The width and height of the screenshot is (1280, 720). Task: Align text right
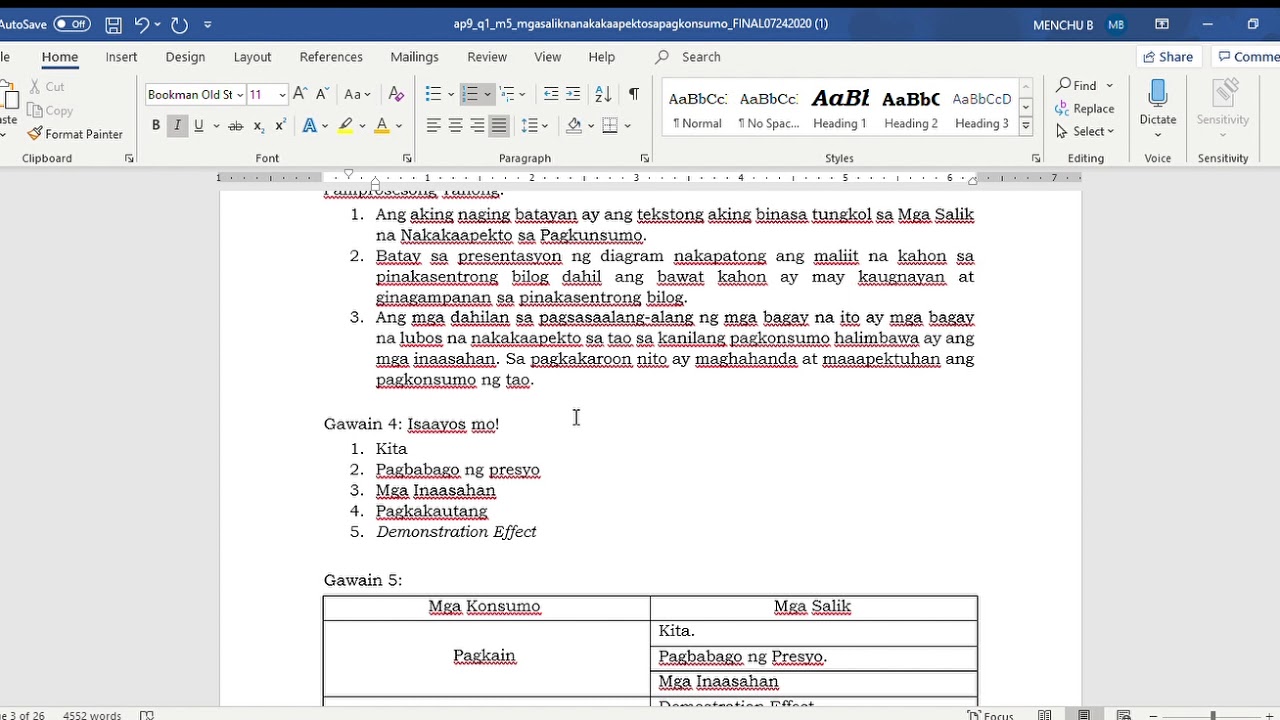coord(477,125)
